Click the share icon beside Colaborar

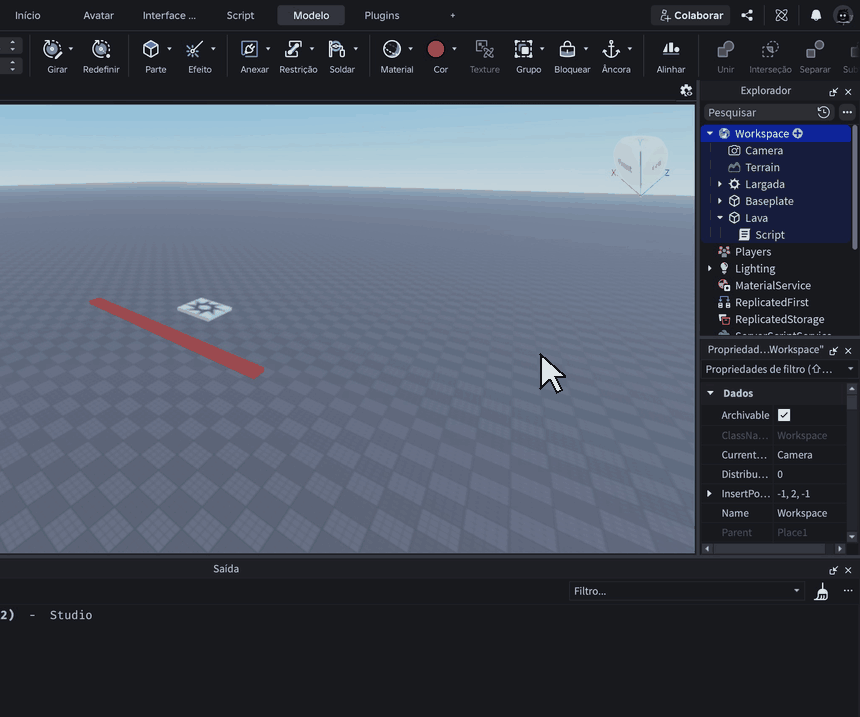tap(747, 15)
